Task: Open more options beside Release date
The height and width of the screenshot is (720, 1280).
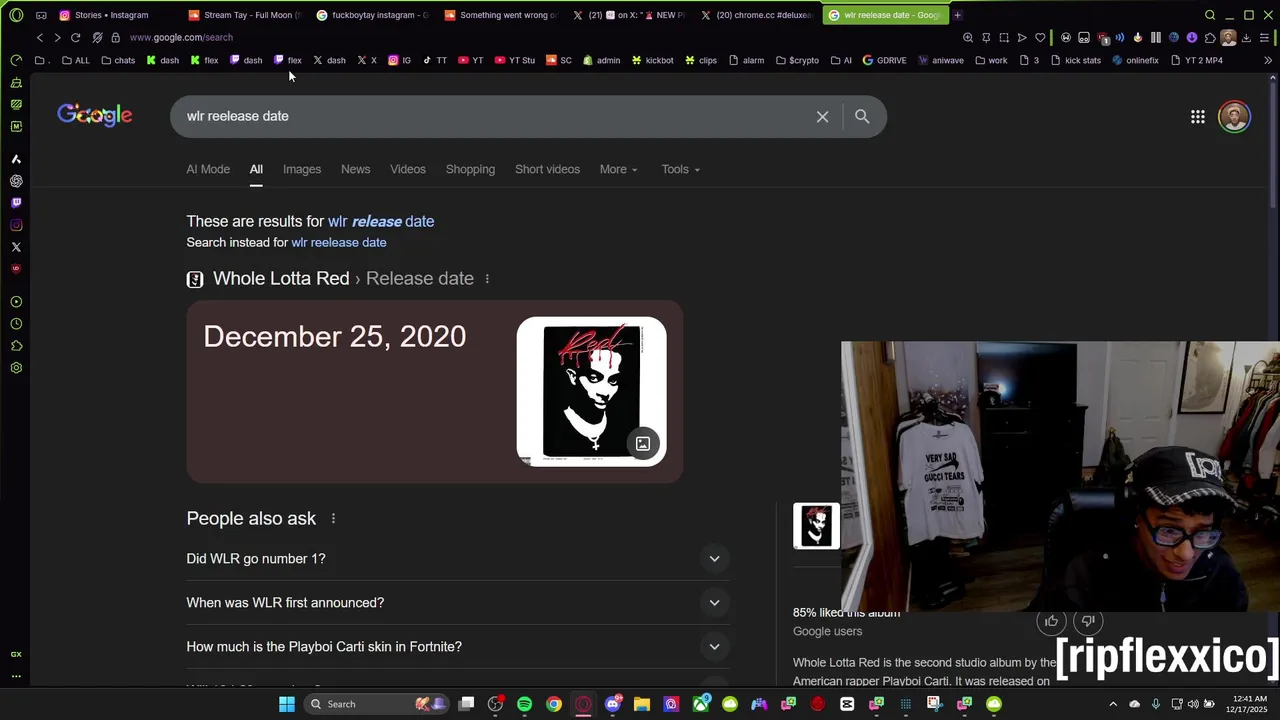Action: coord(487,279)
